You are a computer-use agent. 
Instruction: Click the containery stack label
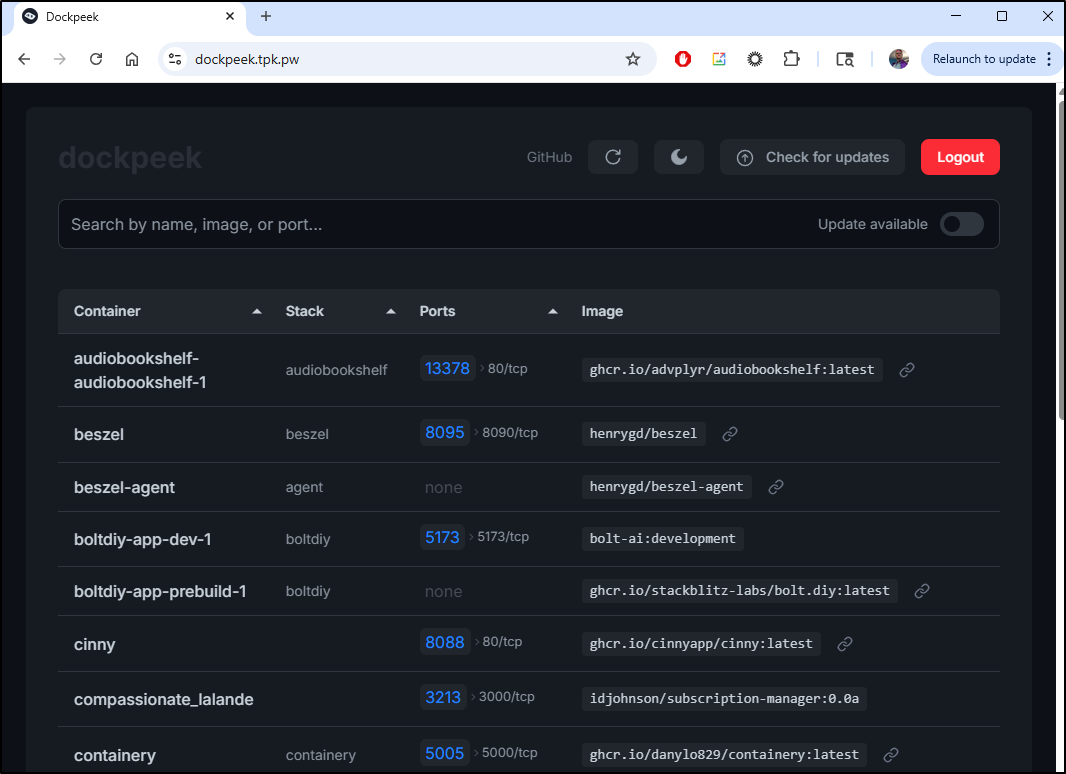(320, 755)
